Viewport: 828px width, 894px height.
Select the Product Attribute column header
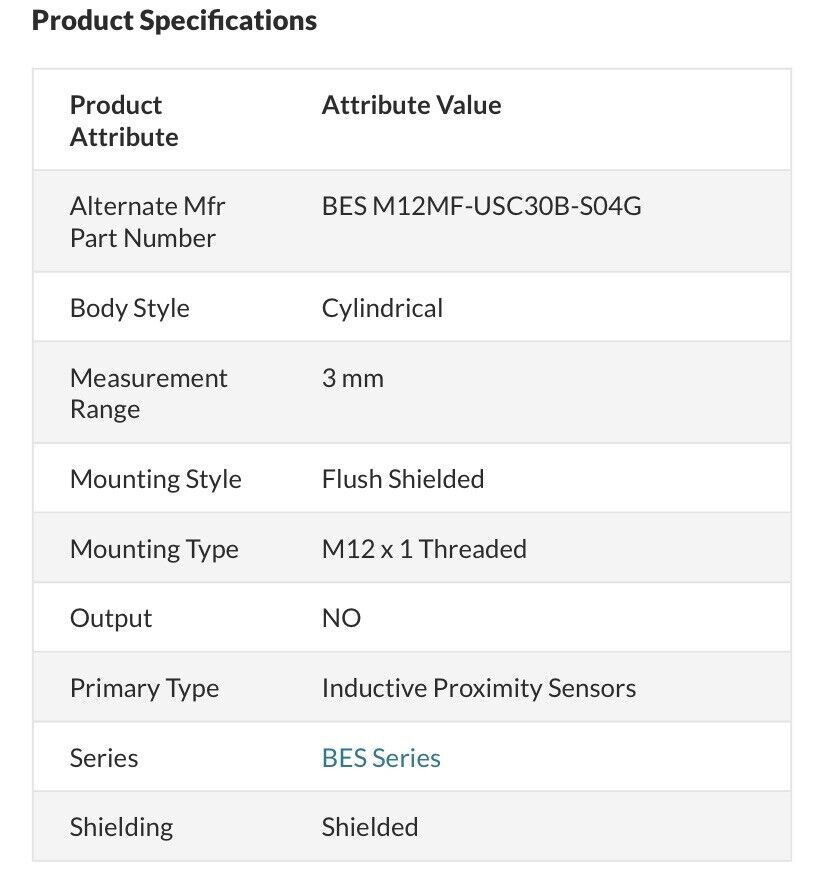[x=124, y=121]
